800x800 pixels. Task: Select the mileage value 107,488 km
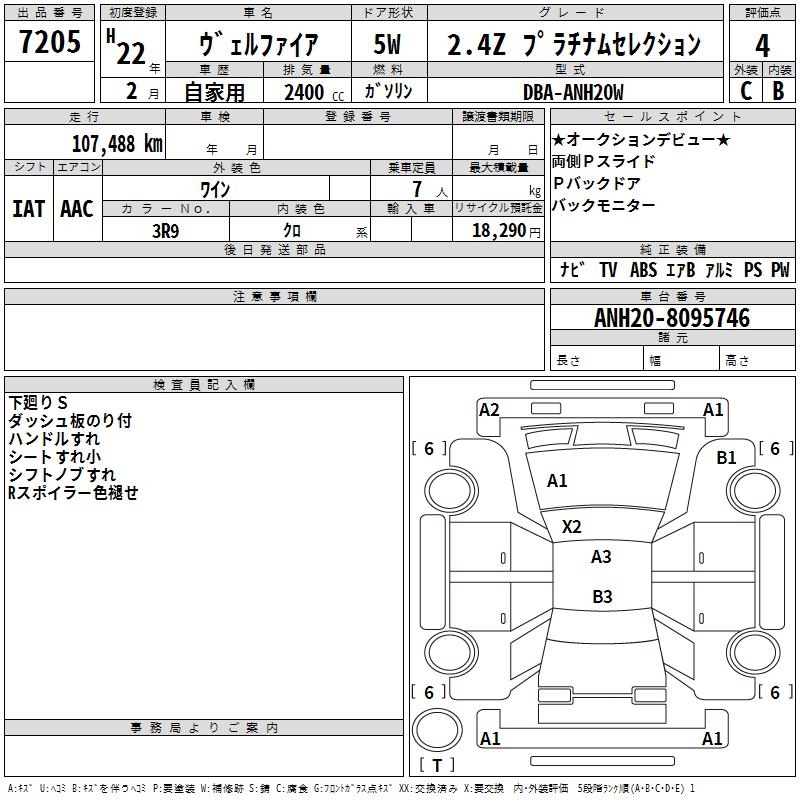[117, 143]
